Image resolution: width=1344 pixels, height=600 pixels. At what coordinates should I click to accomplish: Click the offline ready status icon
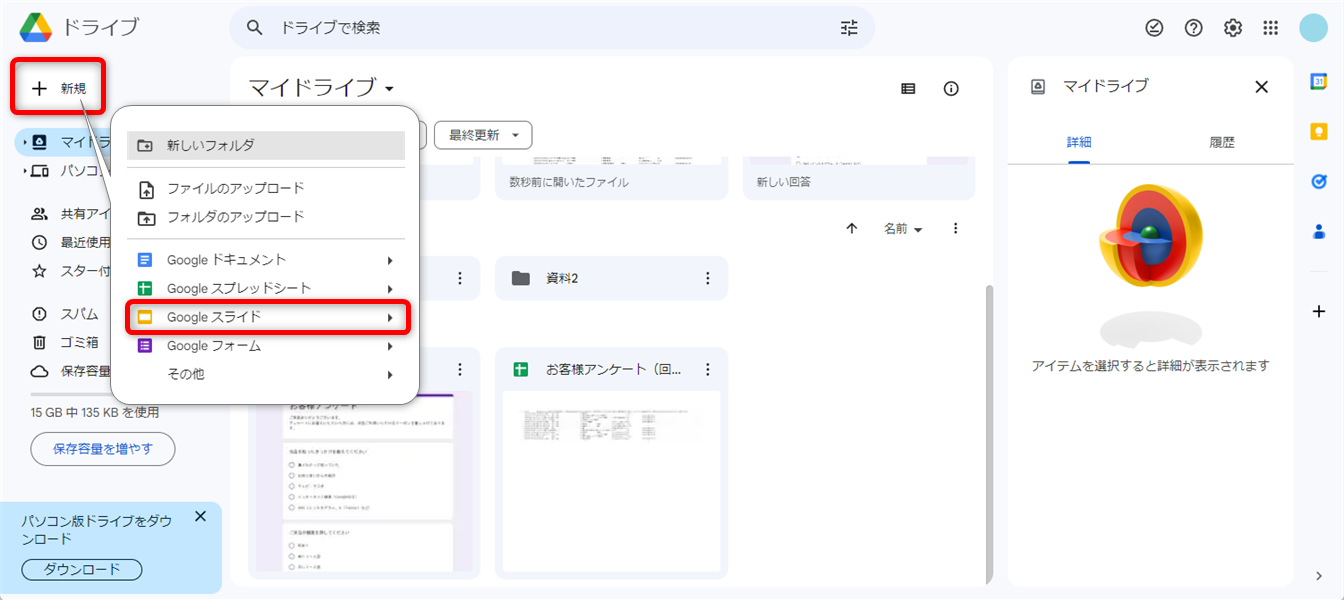coord(1154,28)
